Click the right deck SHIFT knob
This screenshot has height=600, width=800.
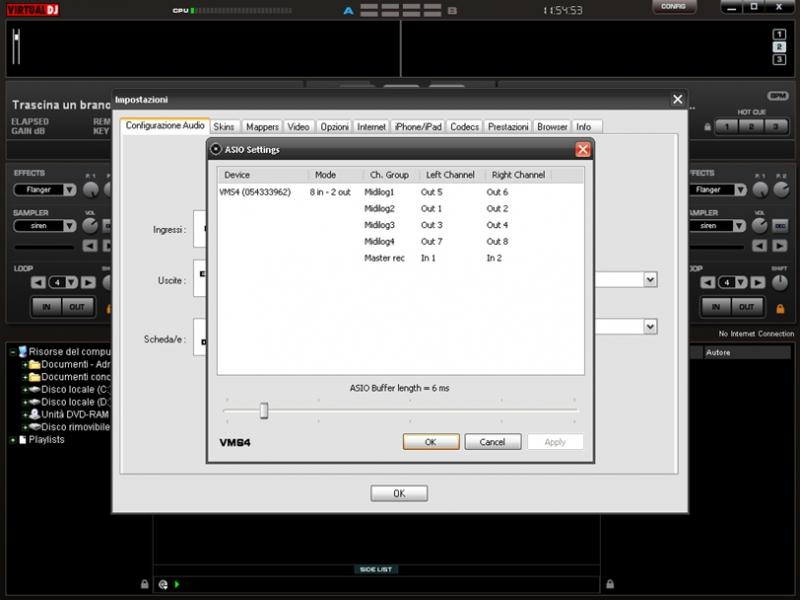pyautogui.click(x=780, y=283)
